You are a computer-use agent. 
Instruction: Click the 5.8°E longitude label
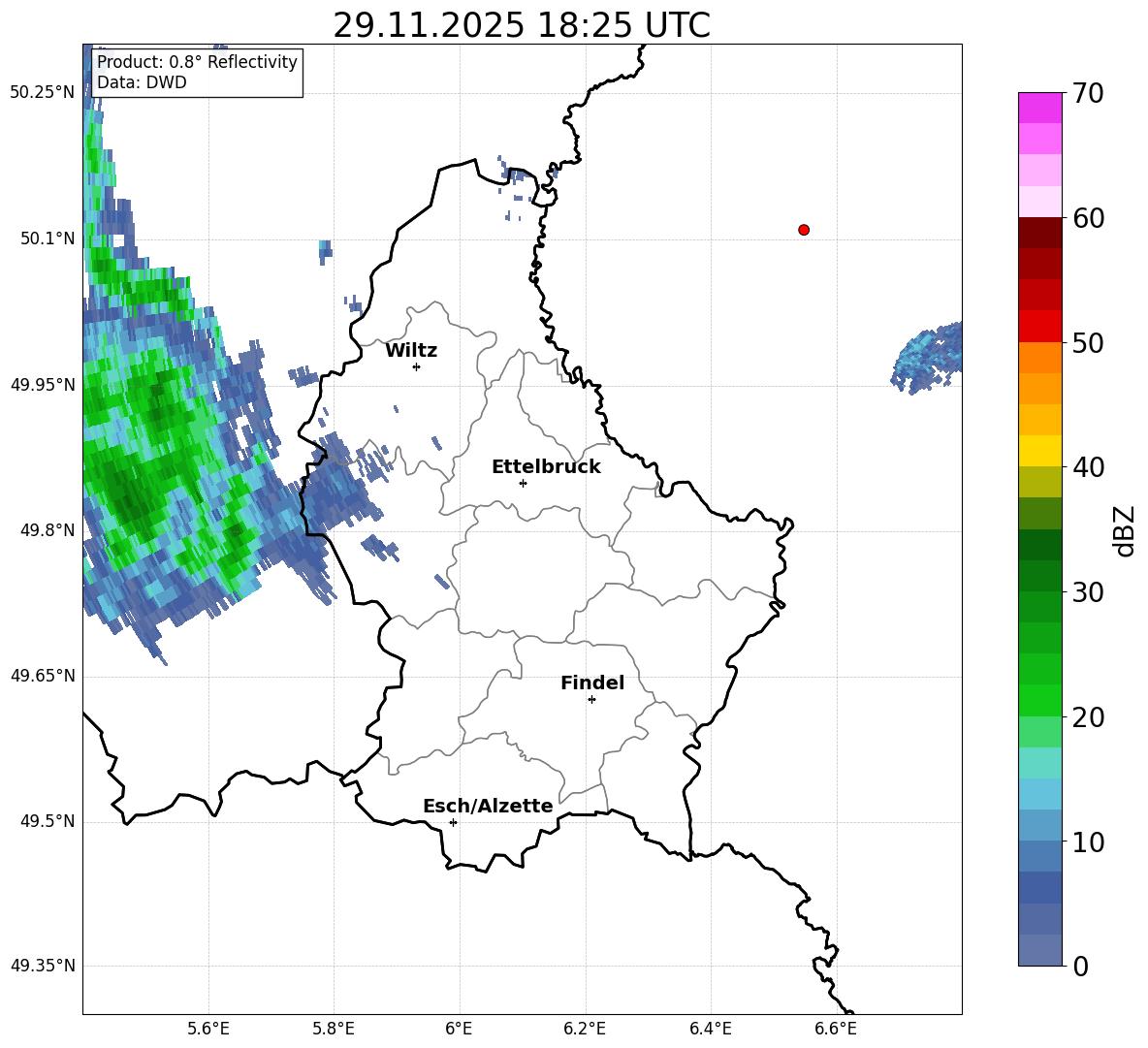point(334,1029)
